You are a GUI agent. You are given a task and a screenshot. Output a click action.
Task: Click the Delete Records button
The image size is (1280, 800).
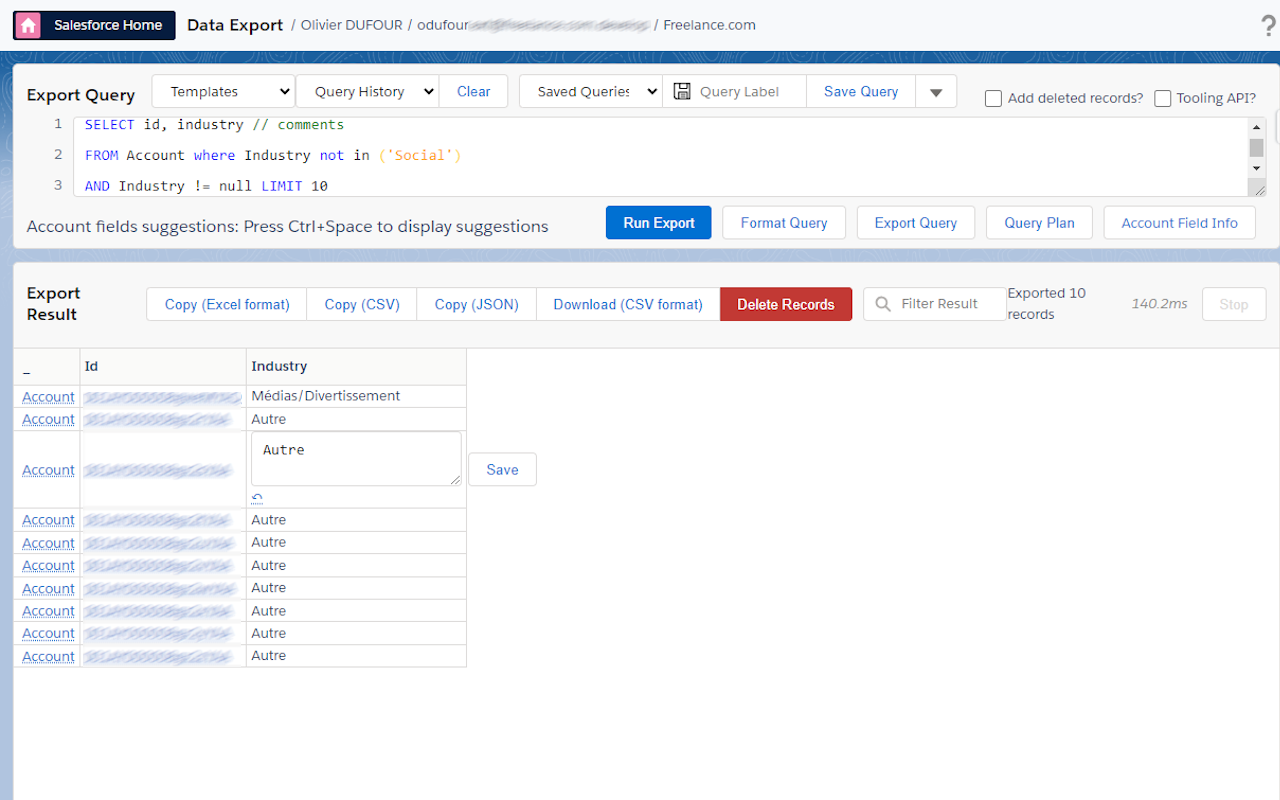[x=786, y=303]
